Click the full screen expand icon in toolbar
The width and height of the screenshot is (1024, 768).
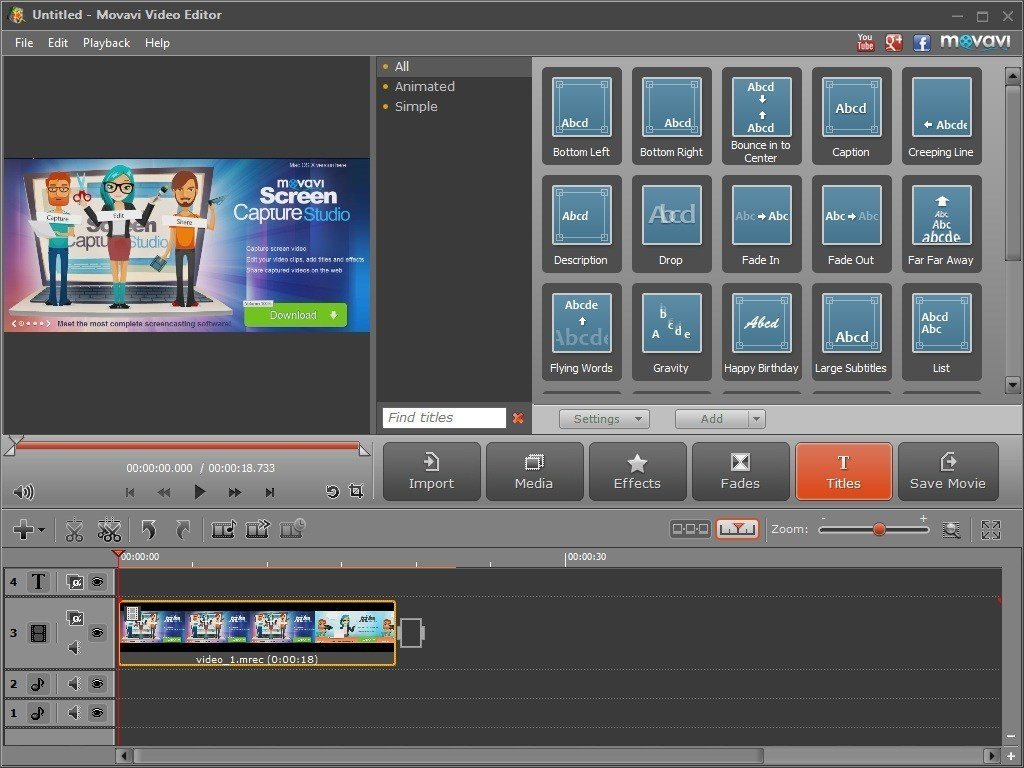(991, 530)
